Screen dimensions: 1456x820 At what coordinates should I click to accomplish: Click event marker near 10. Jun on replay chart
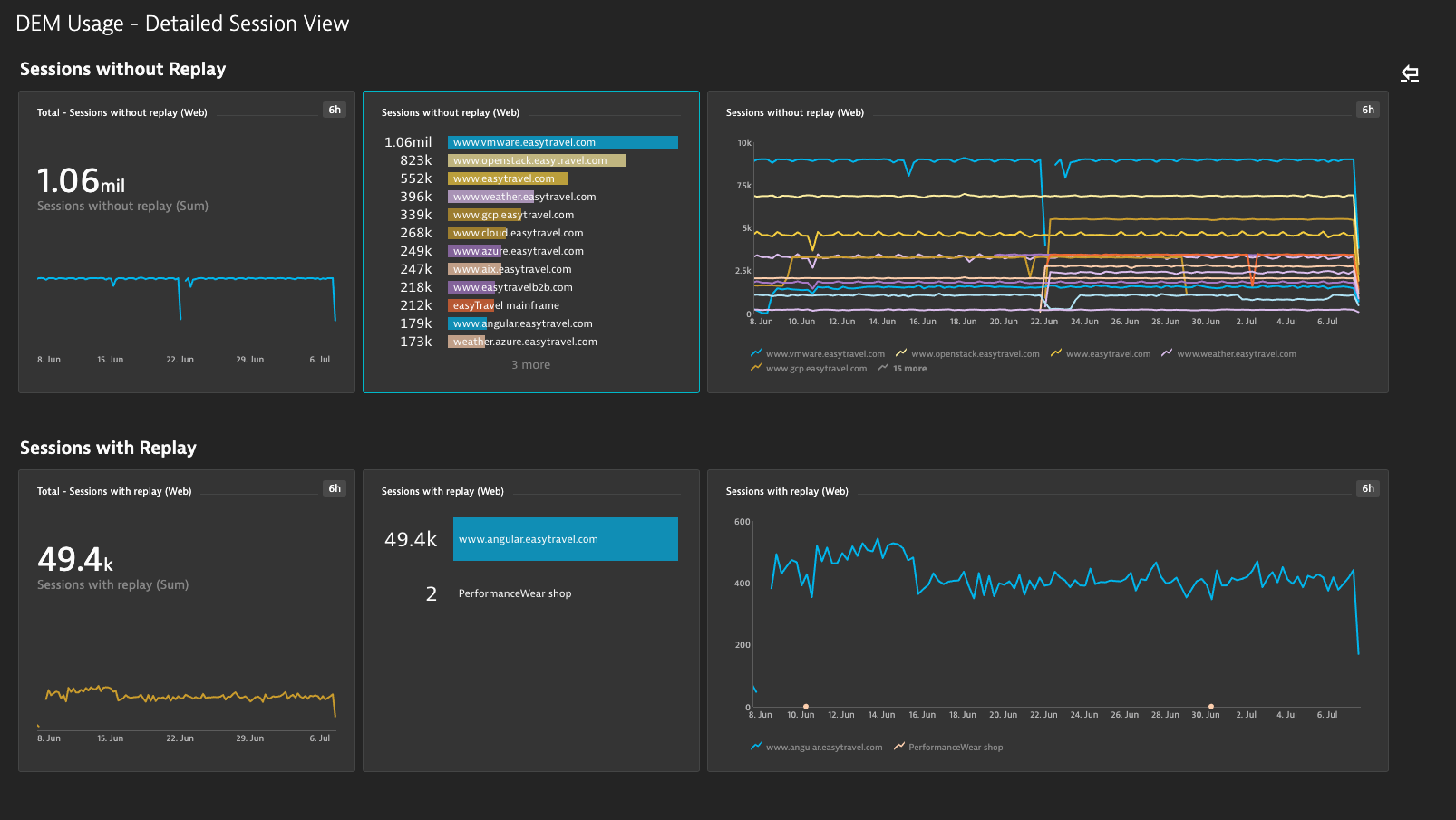pyautogui.click(x=806, y=706)
